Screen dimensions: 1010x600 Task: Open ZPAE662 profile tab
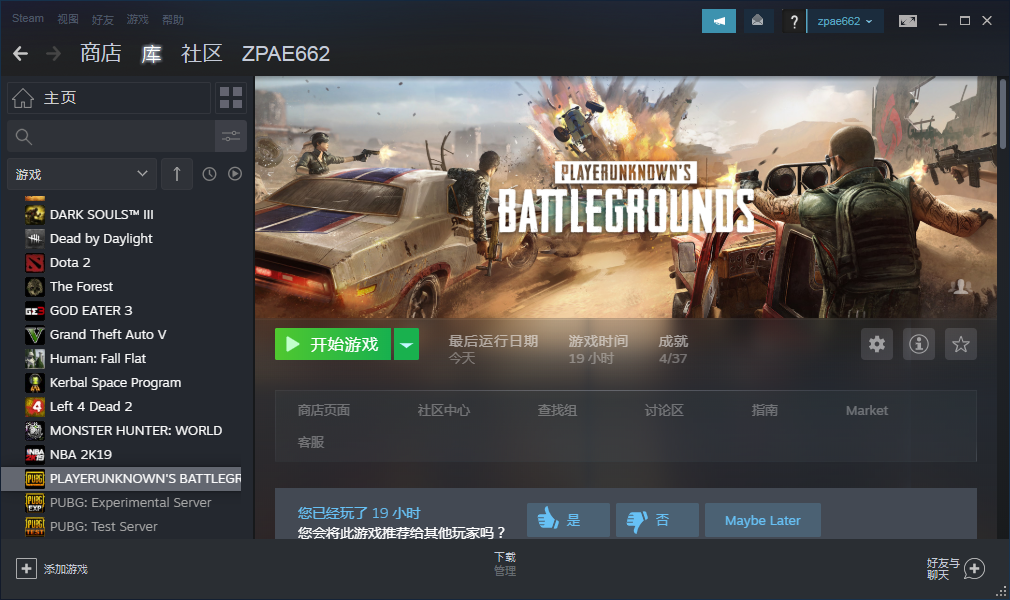(285, 53)
